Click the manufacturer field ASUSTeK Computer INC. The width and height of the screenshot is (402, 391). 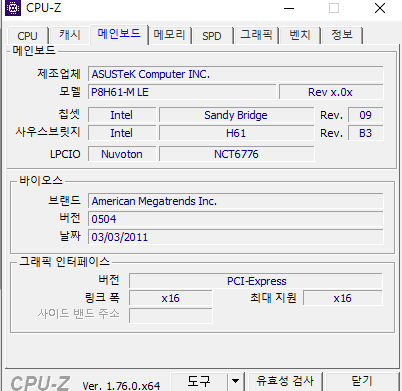[236, 74]
